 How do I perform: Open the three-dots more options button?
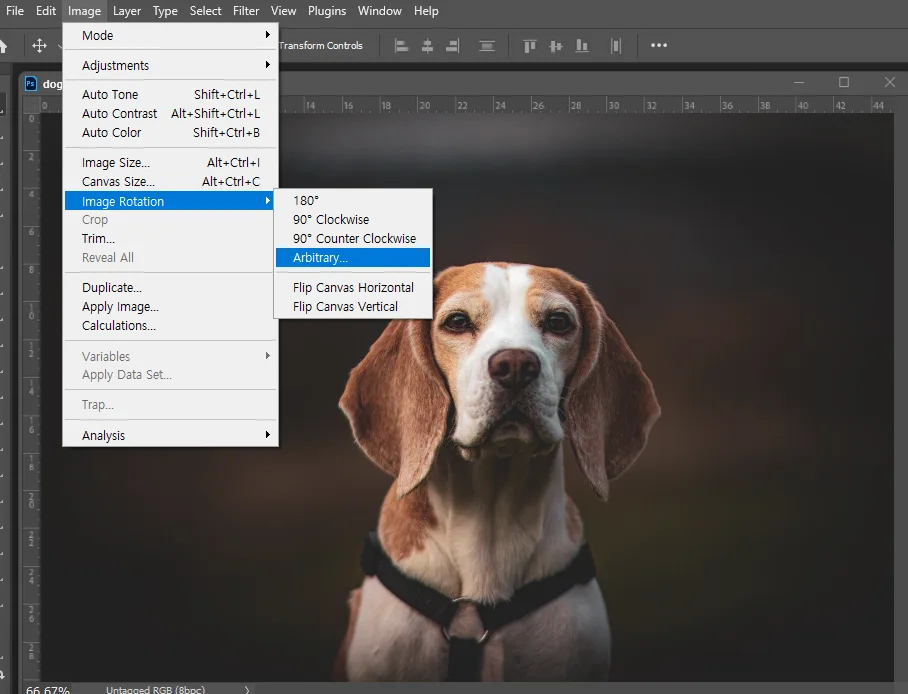658,45
